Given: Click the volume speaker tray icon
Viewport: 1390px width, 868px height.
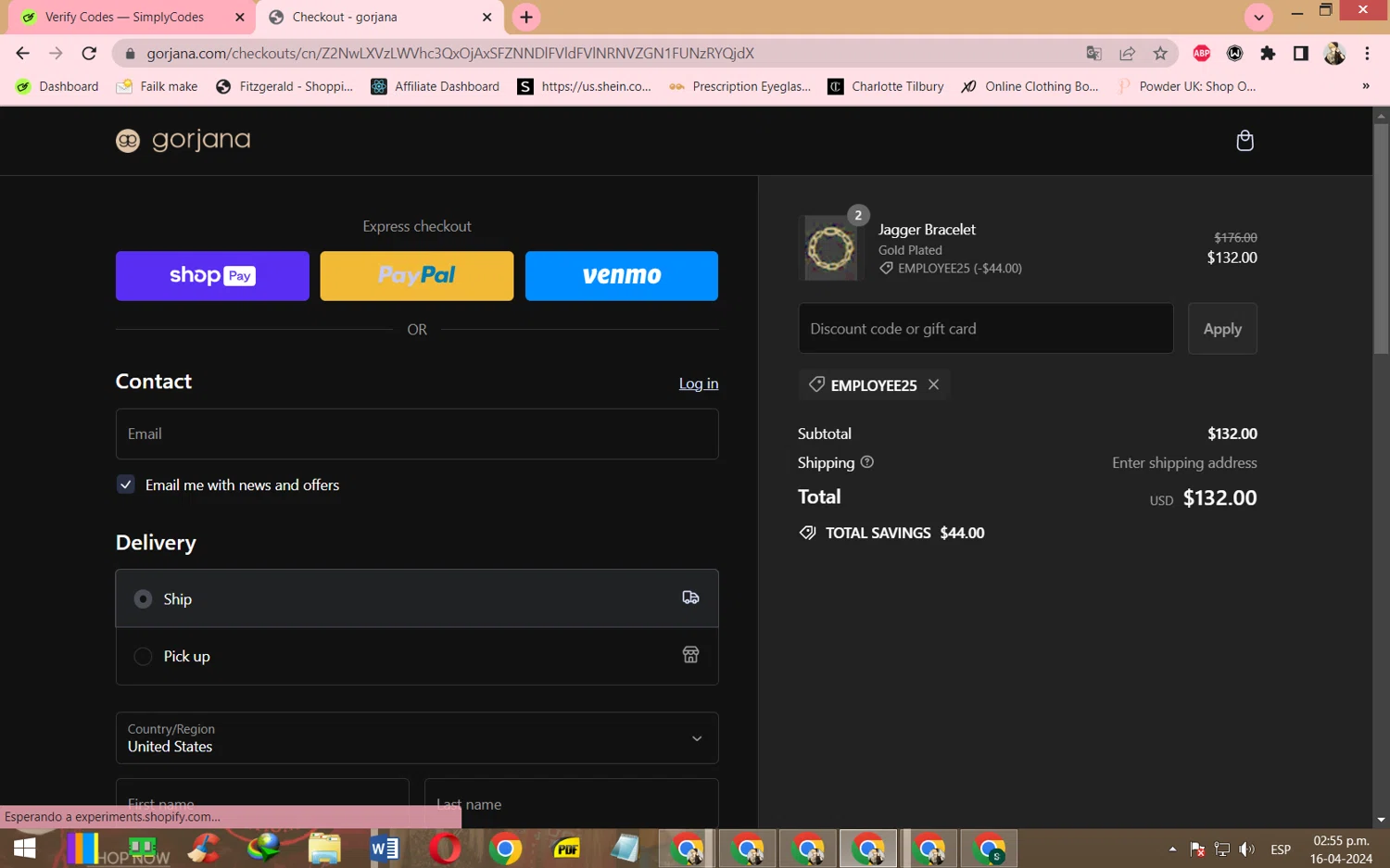Looking at the screenshot, I should (x=1247, y=849).
